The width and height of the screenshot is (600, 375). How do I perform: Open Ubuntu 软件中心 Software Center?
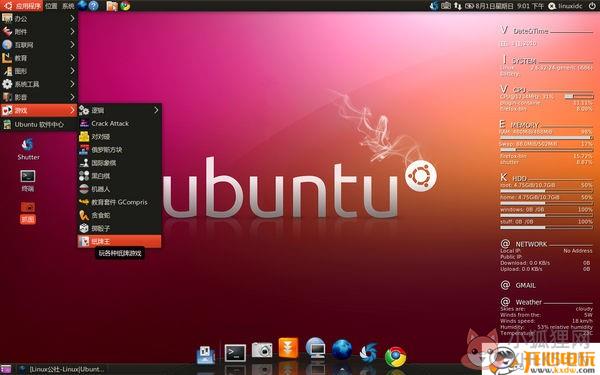click(39, 124)
